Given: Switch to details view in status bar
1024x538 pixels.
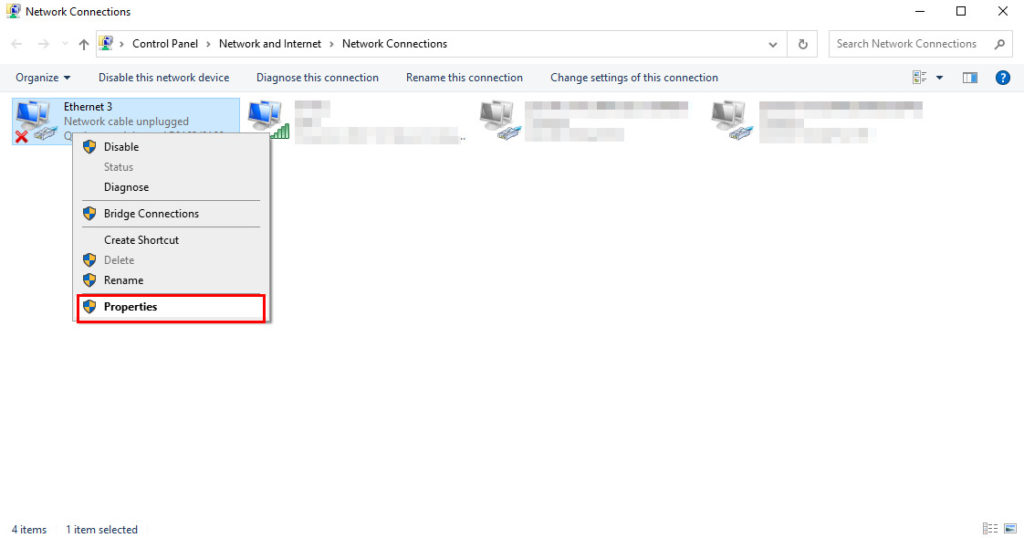Looking at the screenshot, I should [x=989, y=528].
